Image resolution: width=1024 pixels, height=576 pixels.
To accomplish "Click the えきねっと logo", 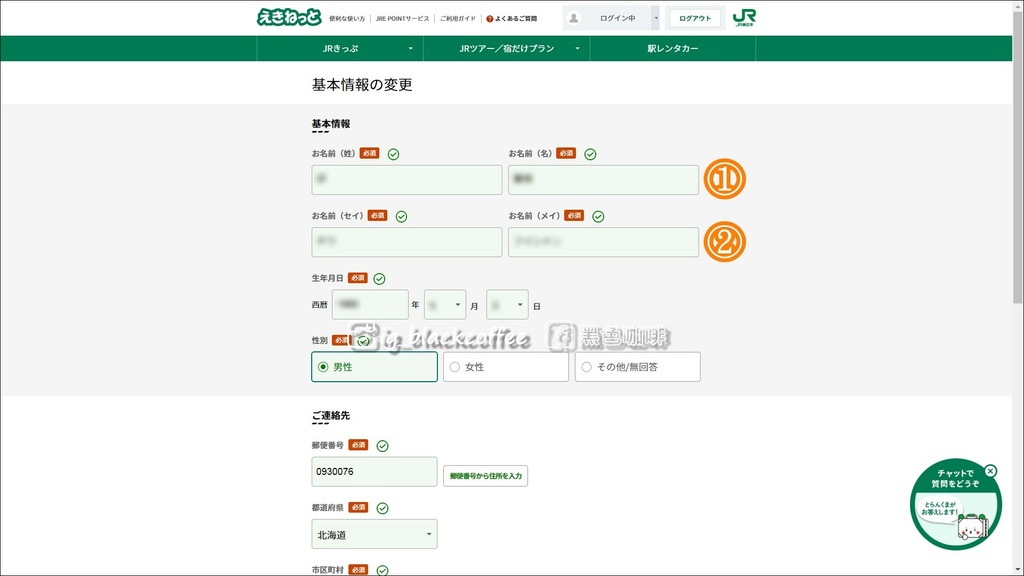I will pos(289,18).
